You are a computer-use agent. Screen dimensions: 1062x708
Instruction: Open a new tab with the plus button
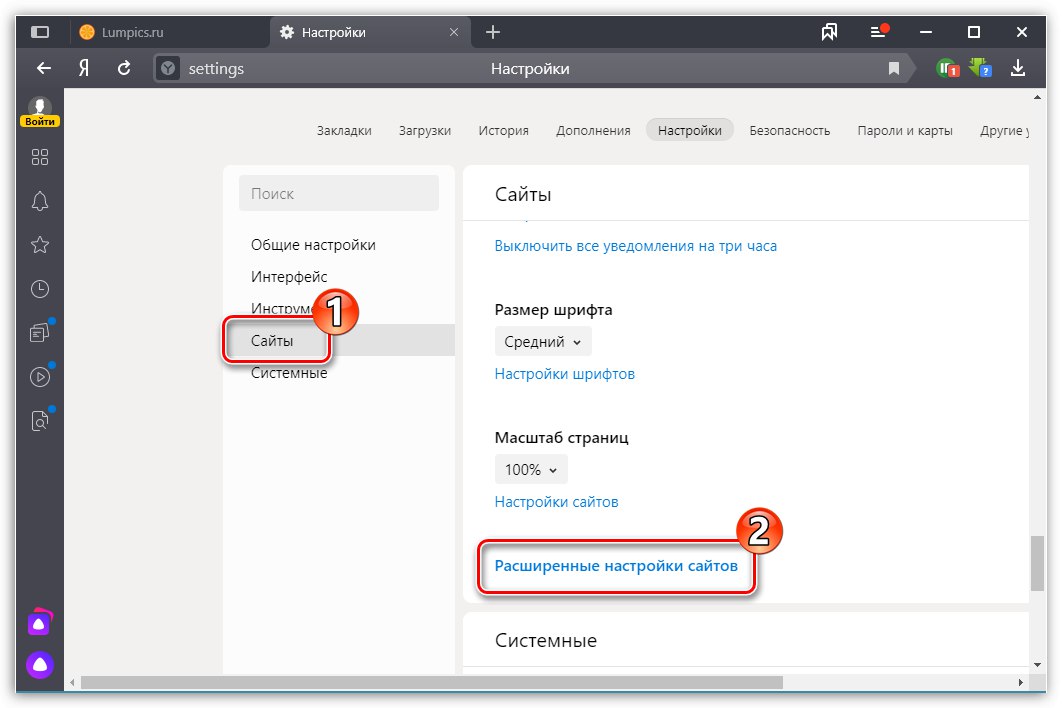point(493,32)
